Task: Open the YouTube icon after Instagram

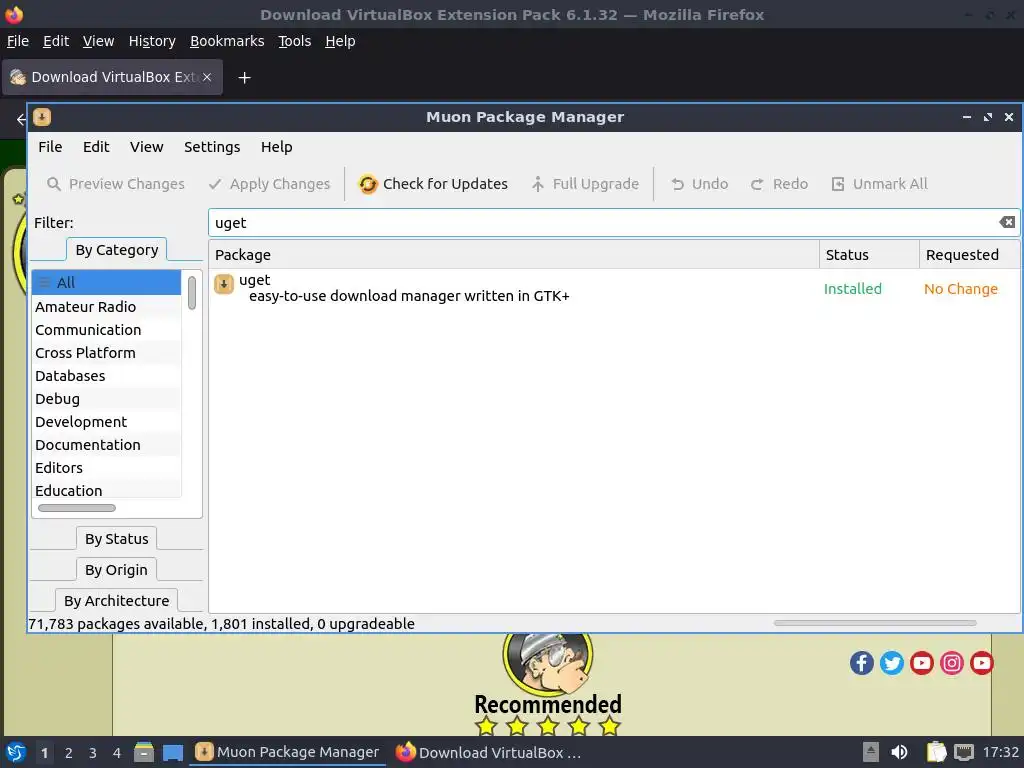Action: (x=982, y=663)
